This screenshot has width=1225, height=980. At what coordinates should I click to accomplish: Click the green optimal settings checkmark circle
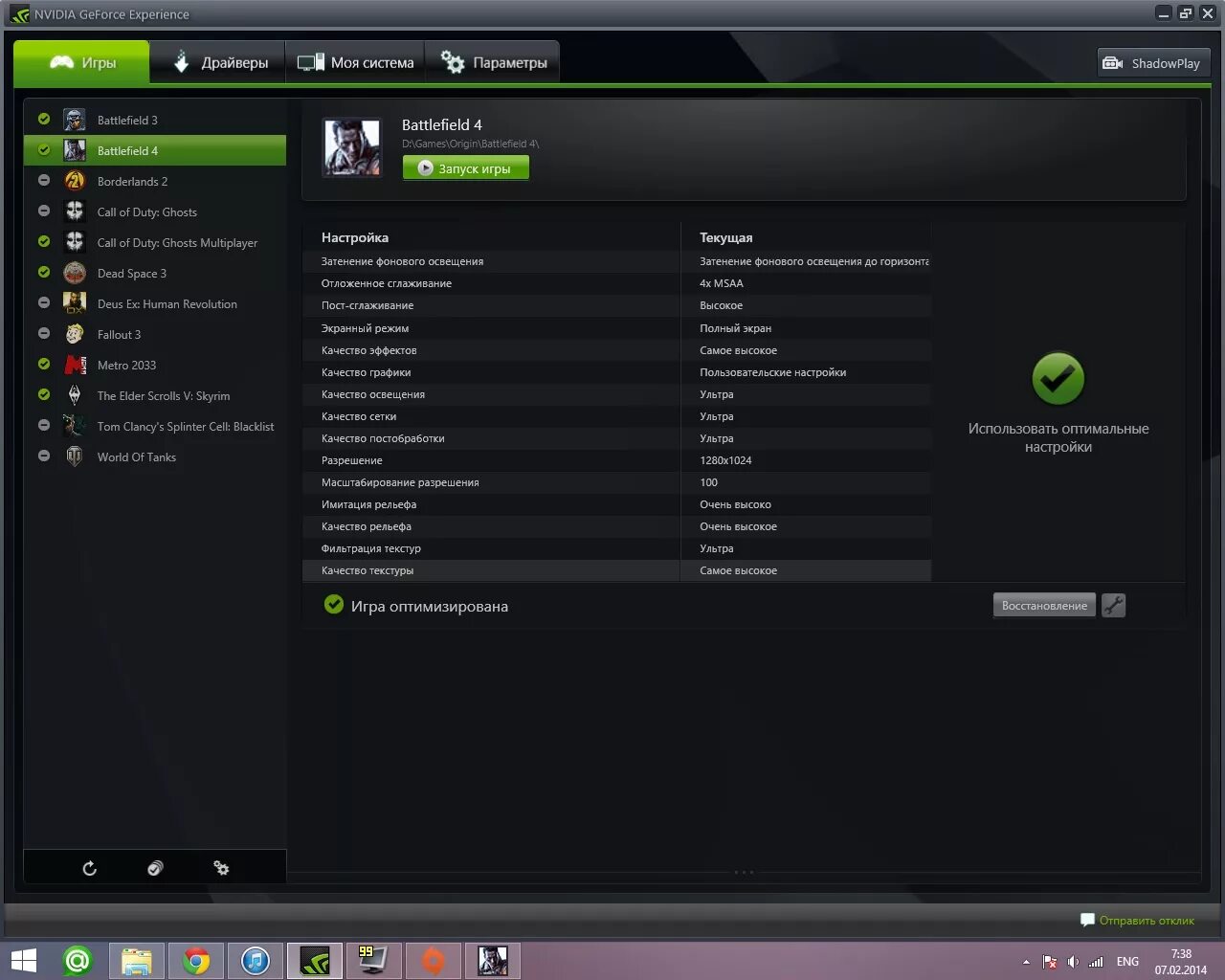point(1058,379)
